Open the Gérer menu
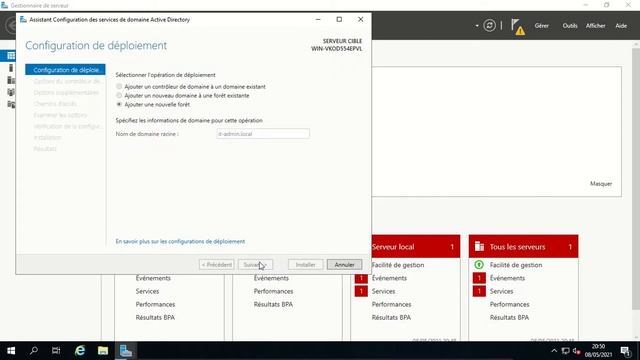This screenshot has width=640, height=360. tap(542, 26)
